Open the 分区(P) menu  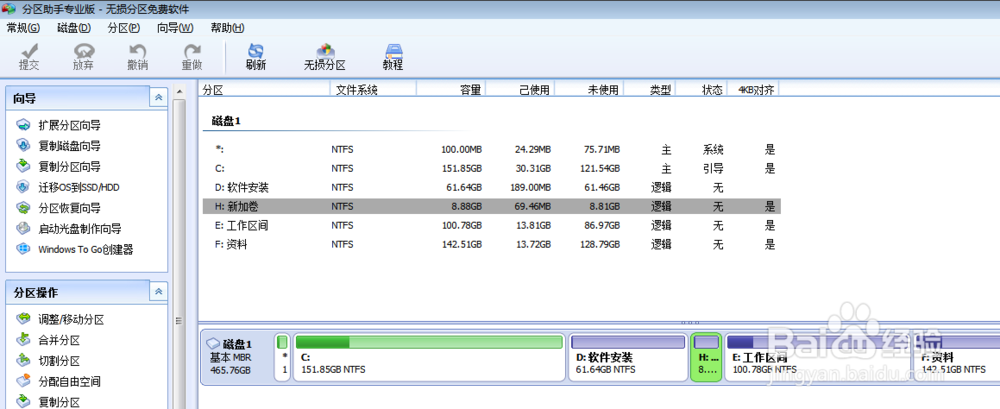coord(124,28)
